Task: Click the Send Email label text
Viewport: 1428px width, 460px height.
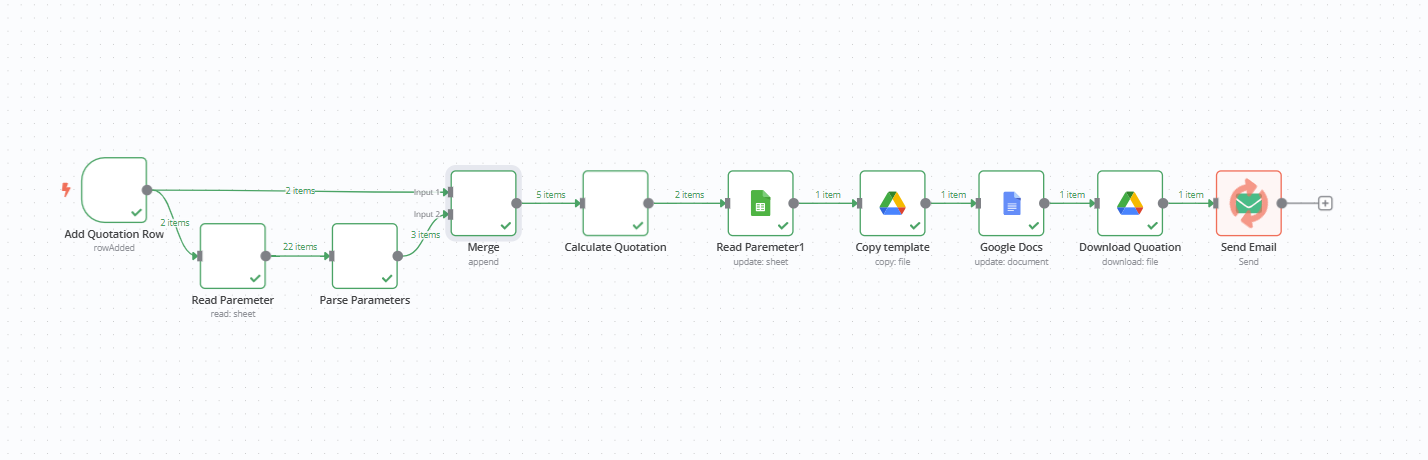Action: [1249, 247]
